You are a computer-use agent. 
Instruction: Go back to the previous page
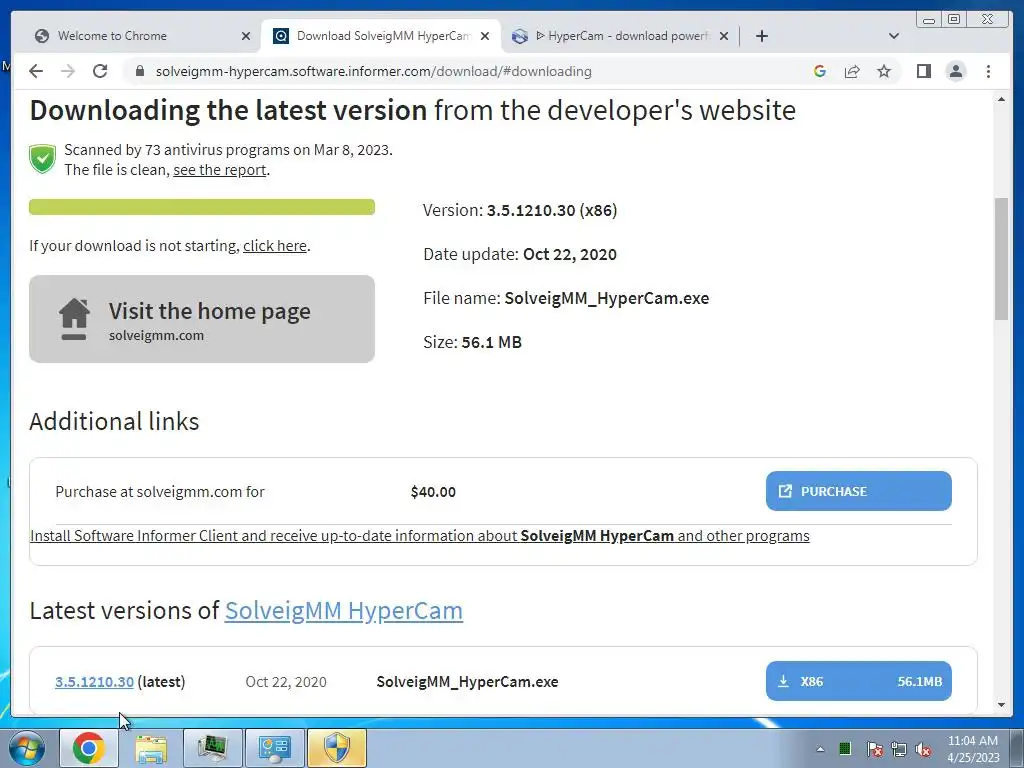[36, 71]
